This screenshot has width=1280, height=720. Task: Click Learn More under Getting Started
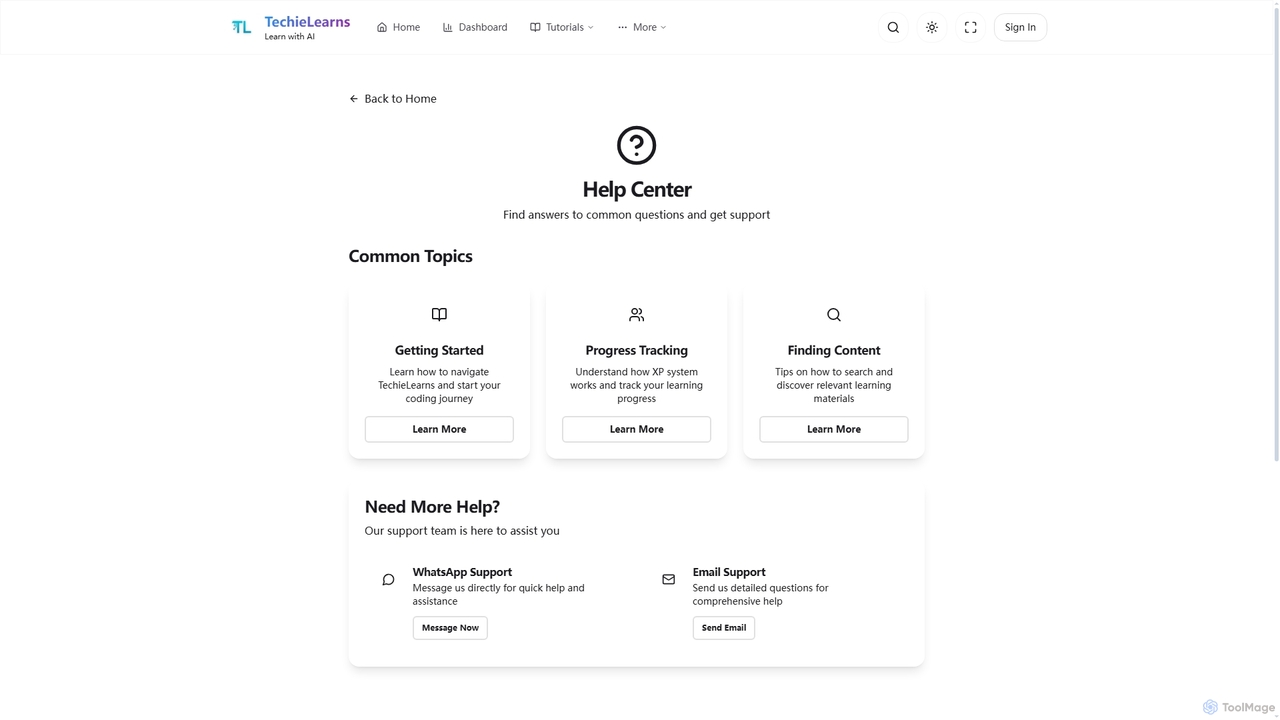coord(439,429)
